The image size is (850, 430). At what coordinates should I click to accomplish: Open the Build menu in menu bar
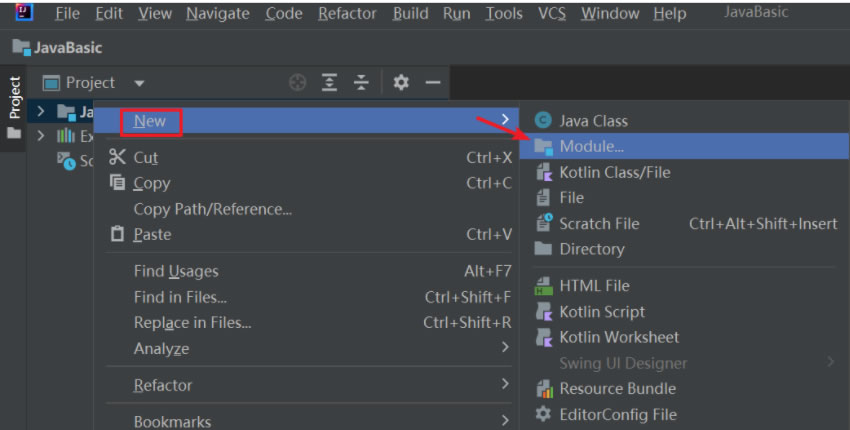410,13
